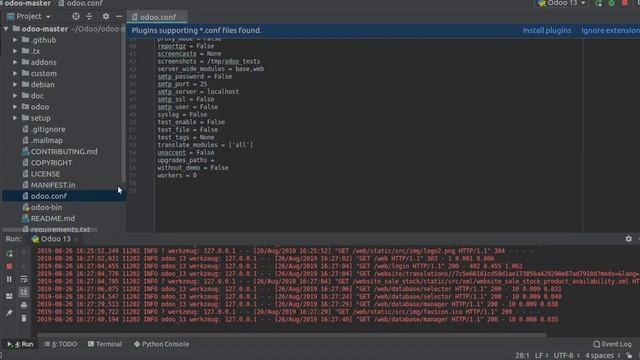Open Event Log
640x360 pixels.
click(x=612, y=344)
